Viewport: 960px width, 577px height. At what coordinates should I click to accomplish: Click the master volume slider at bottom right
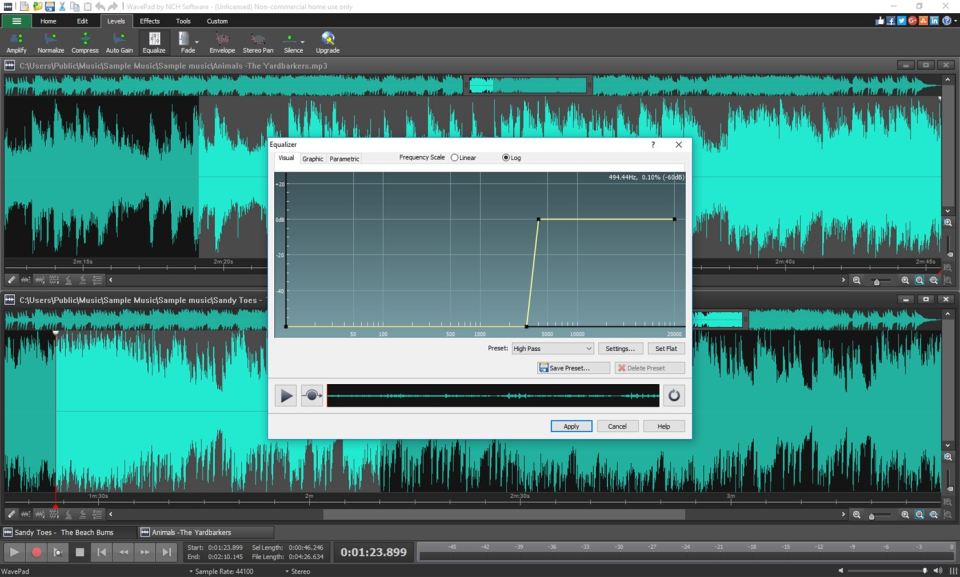click(887, 570)
